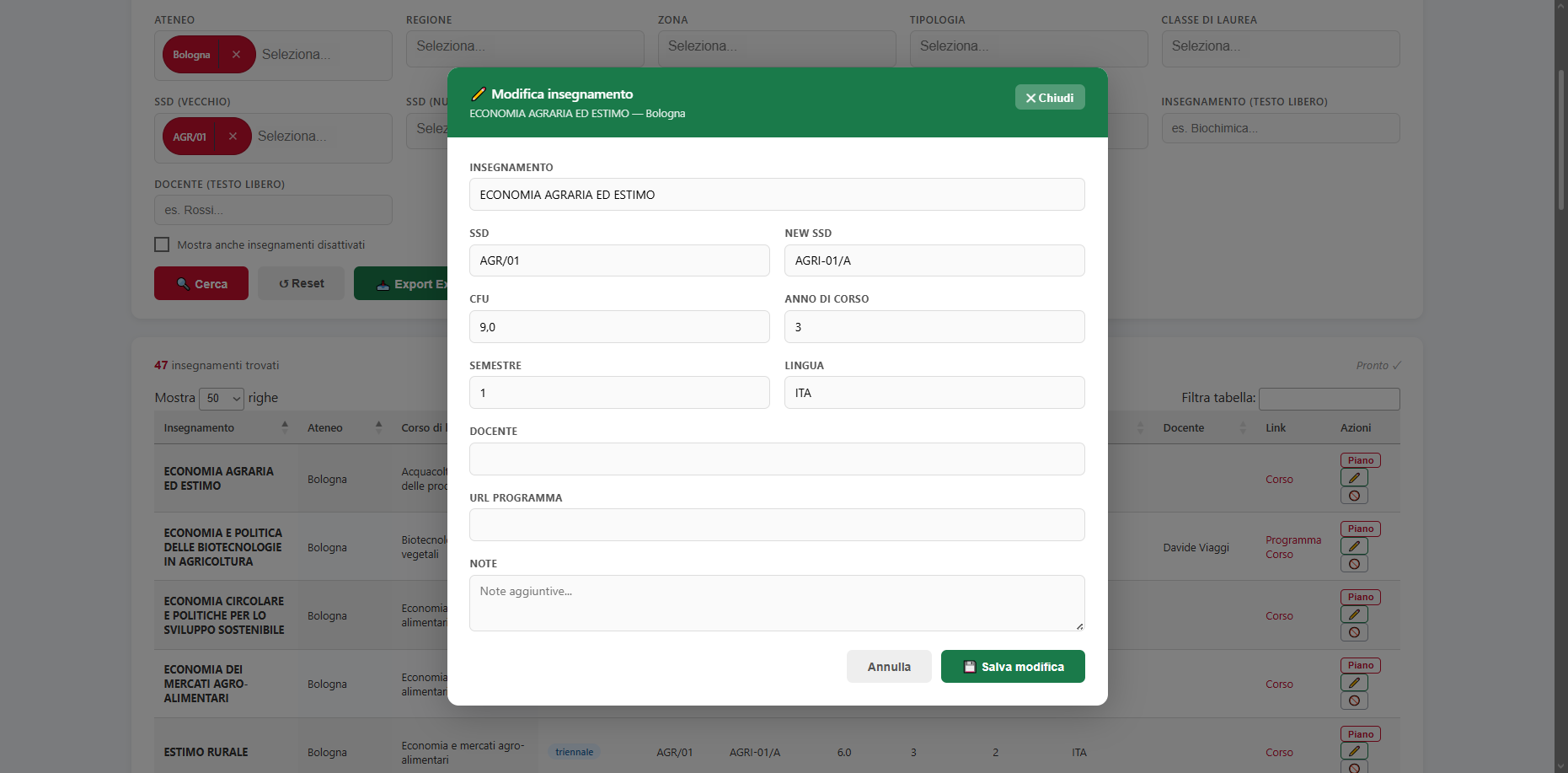The image size is (1568, 773).
Task: Open Programma link in Davide Viaggi row
Action: (x=1293, y=540)
